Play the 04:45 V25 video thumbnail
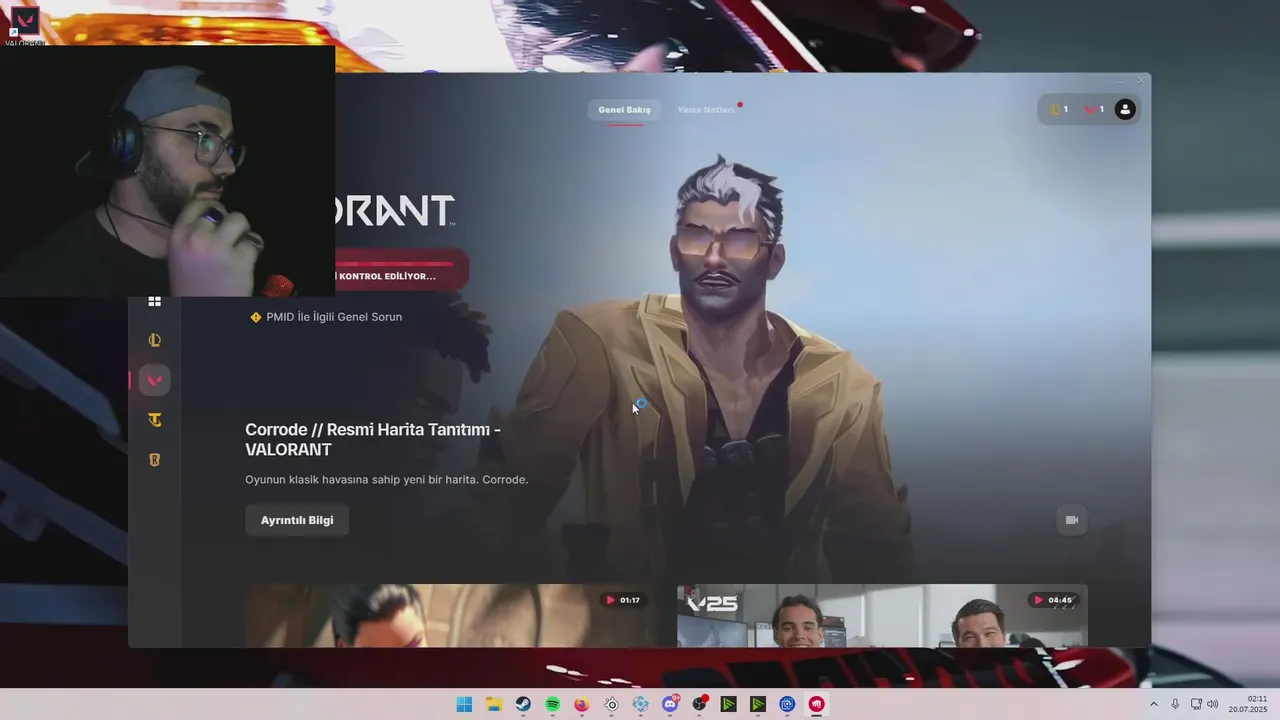This screenshot has width=1280, height=720. (x=882, y=615)
